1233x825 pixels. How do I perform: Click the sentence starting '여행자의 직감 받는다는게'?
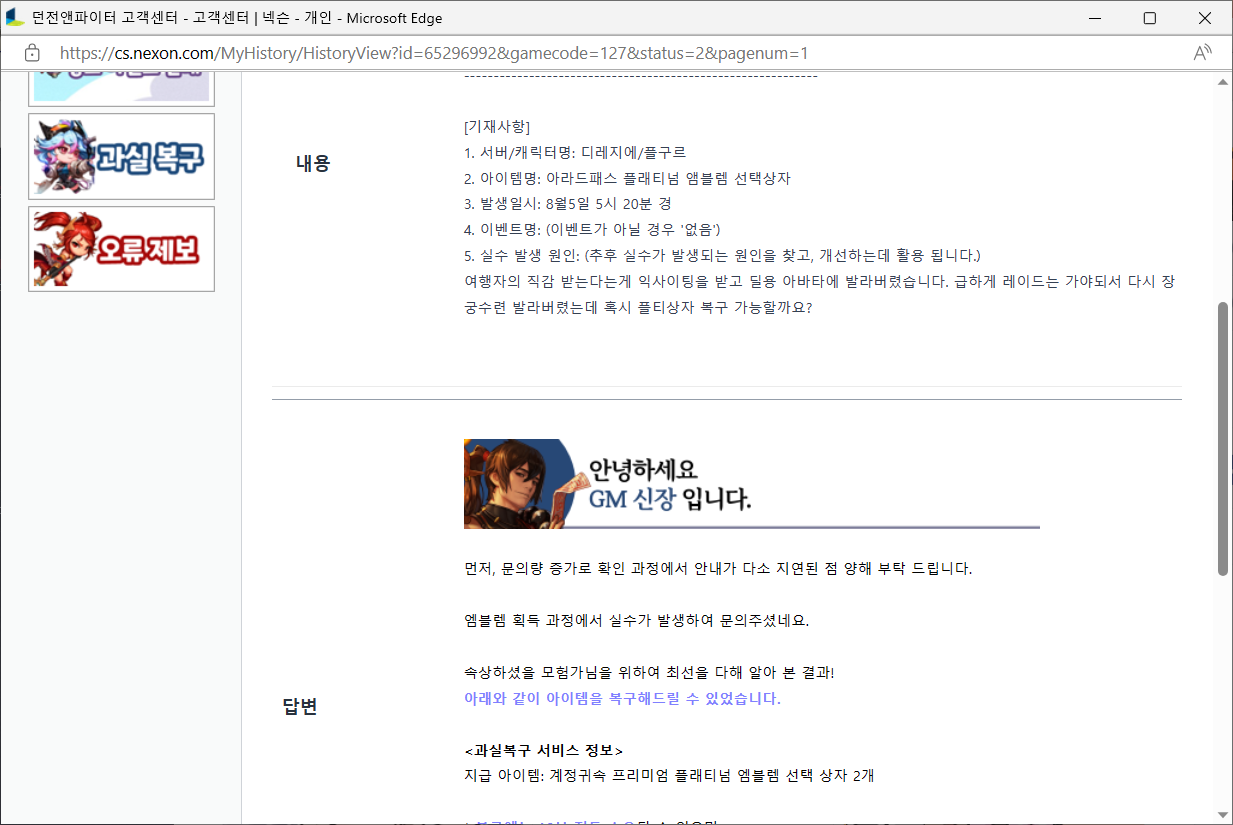pyautogui.click(x=820, y=282)
